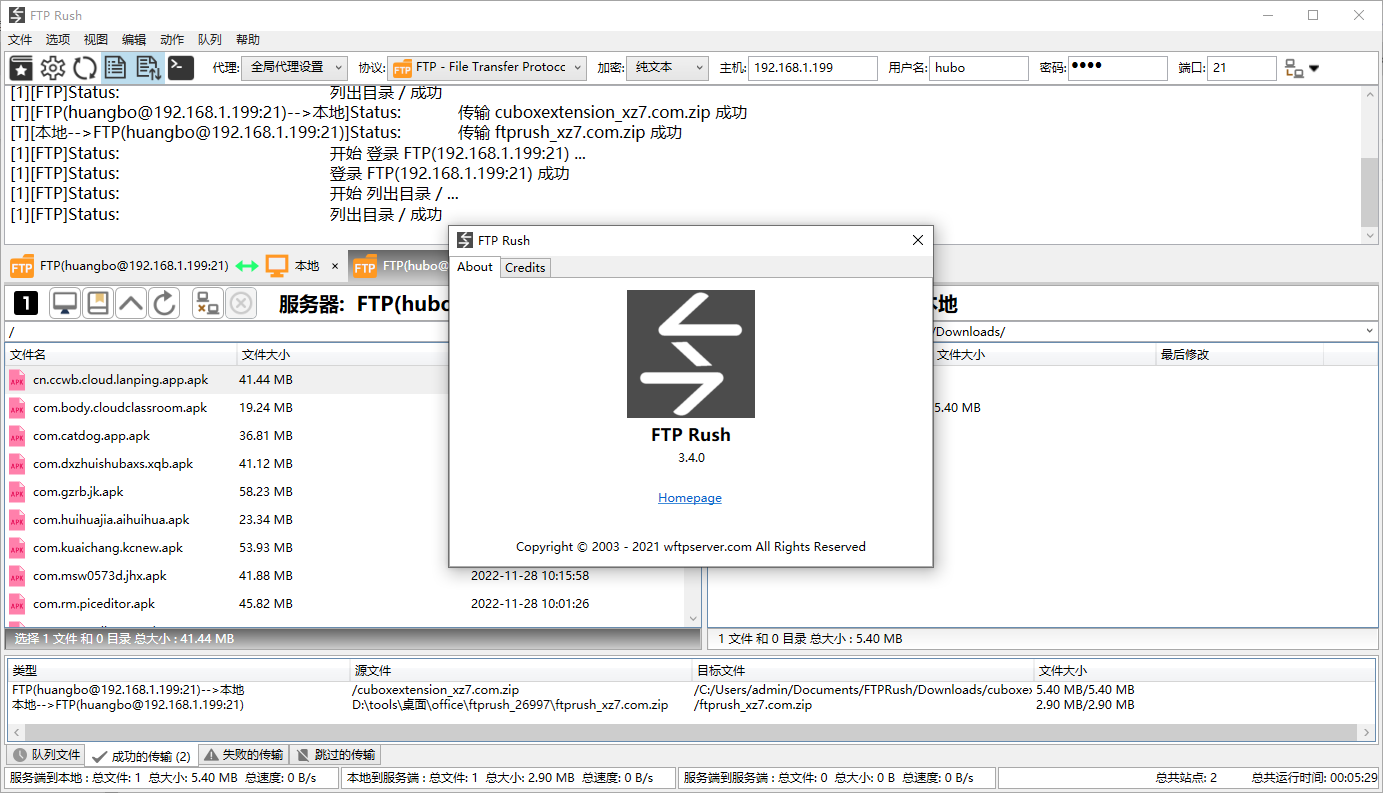The width and height of the screenshot is (1383, 793).
Task: Select file com.kuaichang.kcnew.apk
Action: [x=108, y=548]
